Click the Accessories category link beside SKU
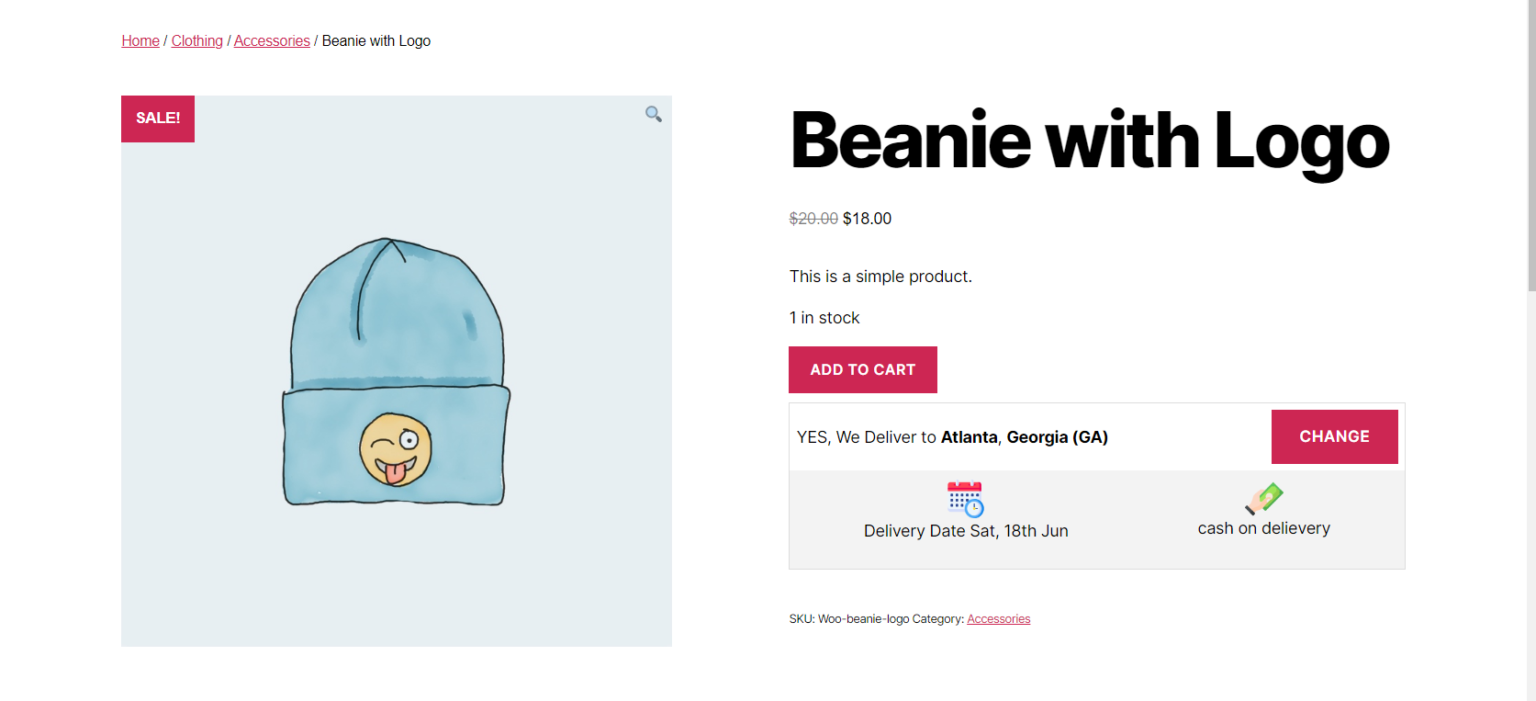The width and height of the screenshot is (1536, 701). [x=998, y=618]
